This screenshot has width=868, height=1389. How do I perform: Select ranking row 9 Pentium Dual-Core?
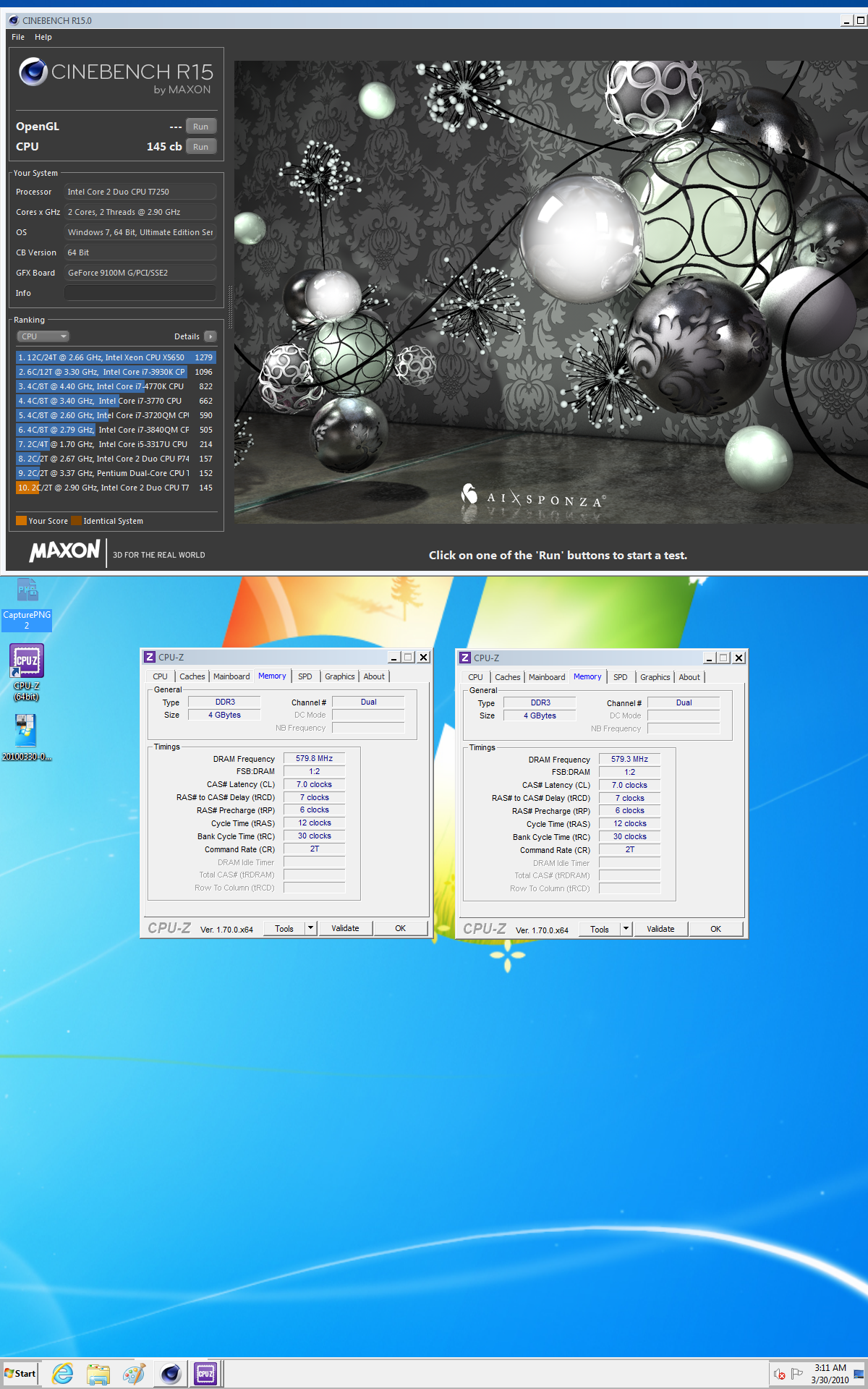click(x=116, y=473)
